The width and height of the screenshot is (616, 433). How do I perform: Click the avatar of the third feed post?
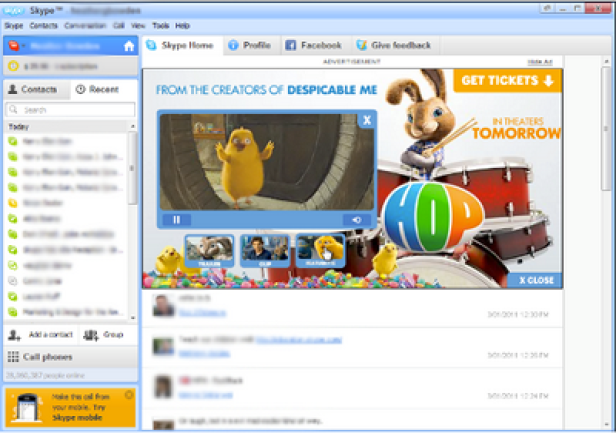(163, 386)
